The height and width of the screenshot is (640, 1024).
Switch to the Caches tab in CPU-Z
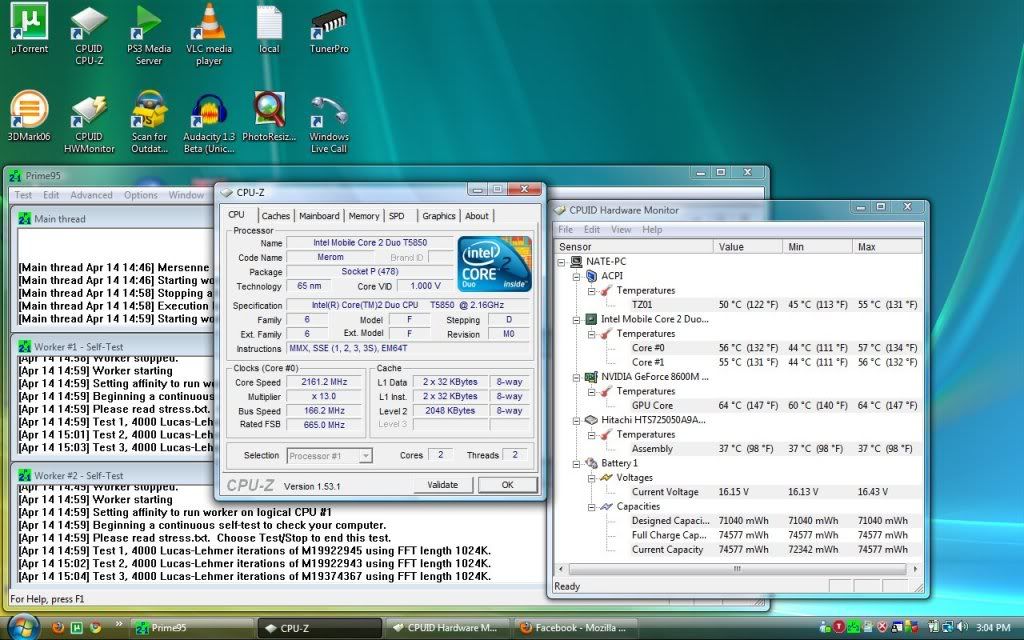point(276,216)
